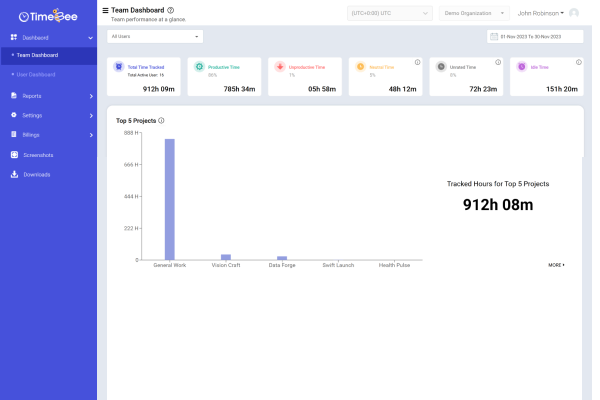Click the Productive Time label
This screenshot has height=400, width=600.
[x=224, y=67]
